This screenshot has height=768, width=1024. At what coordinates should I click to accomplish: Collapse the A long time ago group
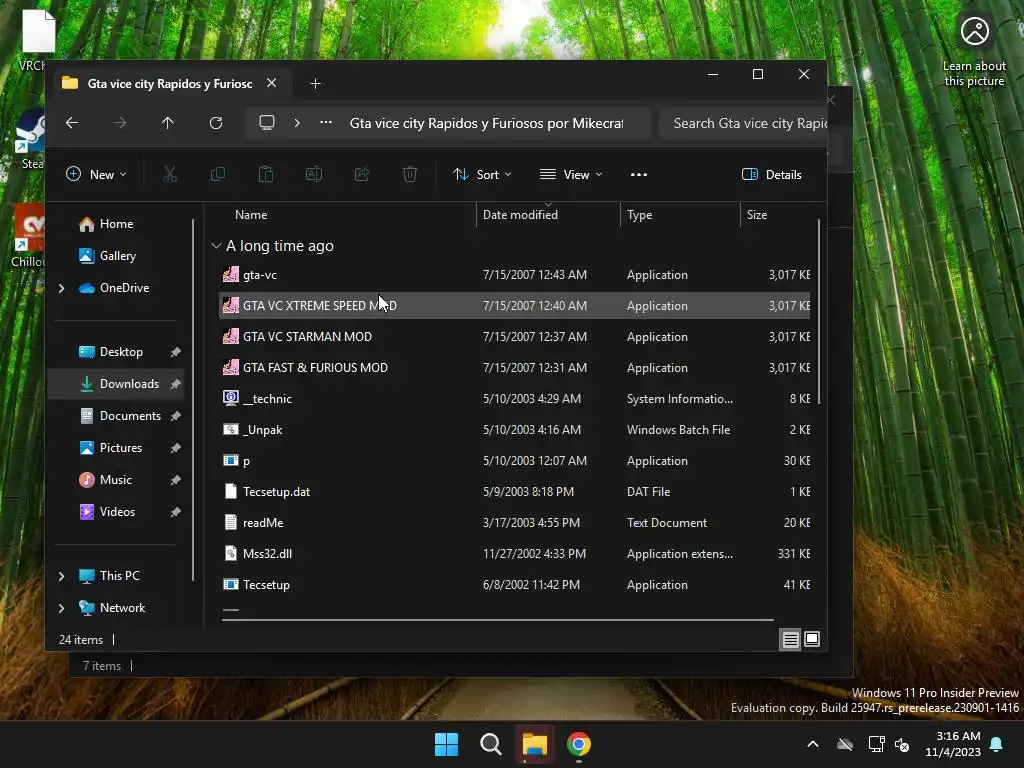point(216,246)
